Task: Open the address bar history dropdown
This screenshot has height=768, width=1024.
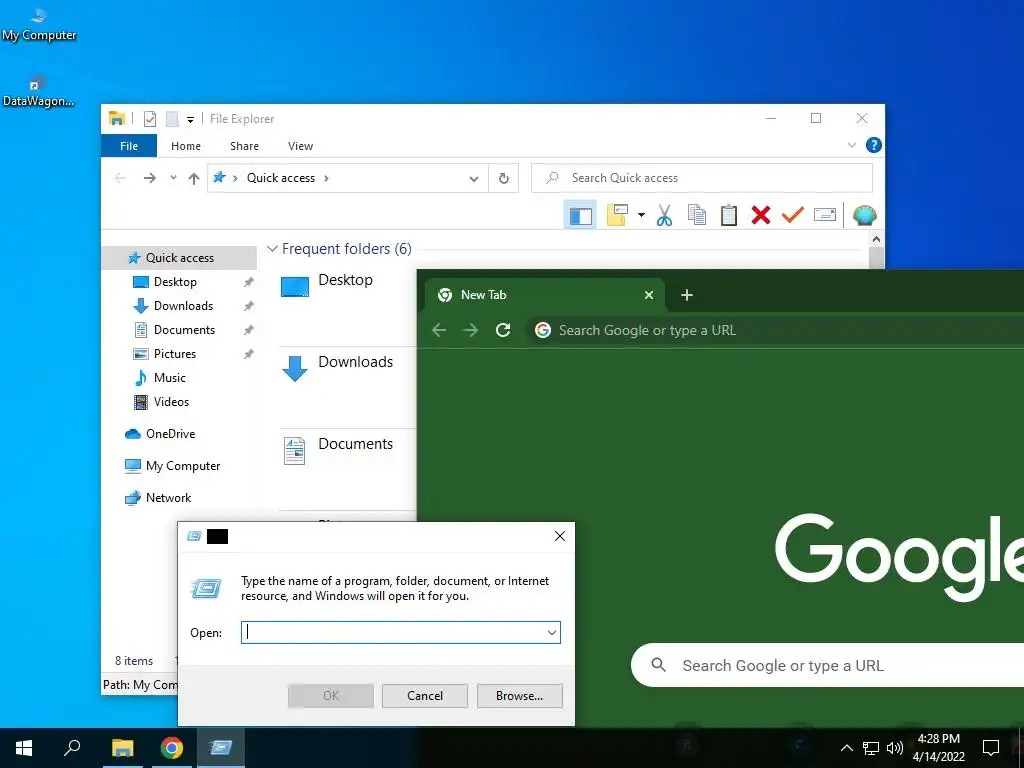Action: [473, 178]
